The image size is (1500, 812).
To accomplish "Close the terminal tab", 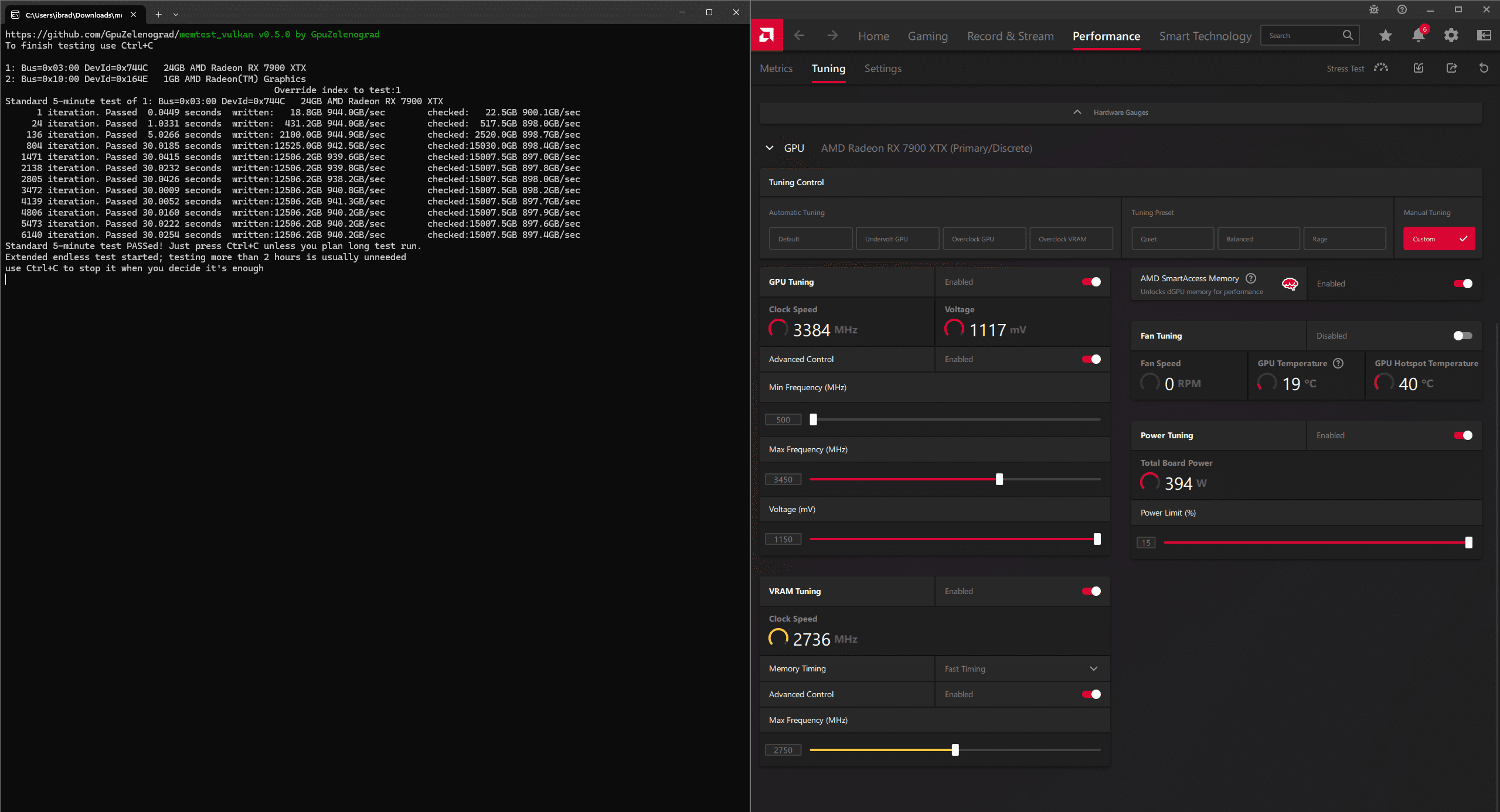I will (133, 15).
